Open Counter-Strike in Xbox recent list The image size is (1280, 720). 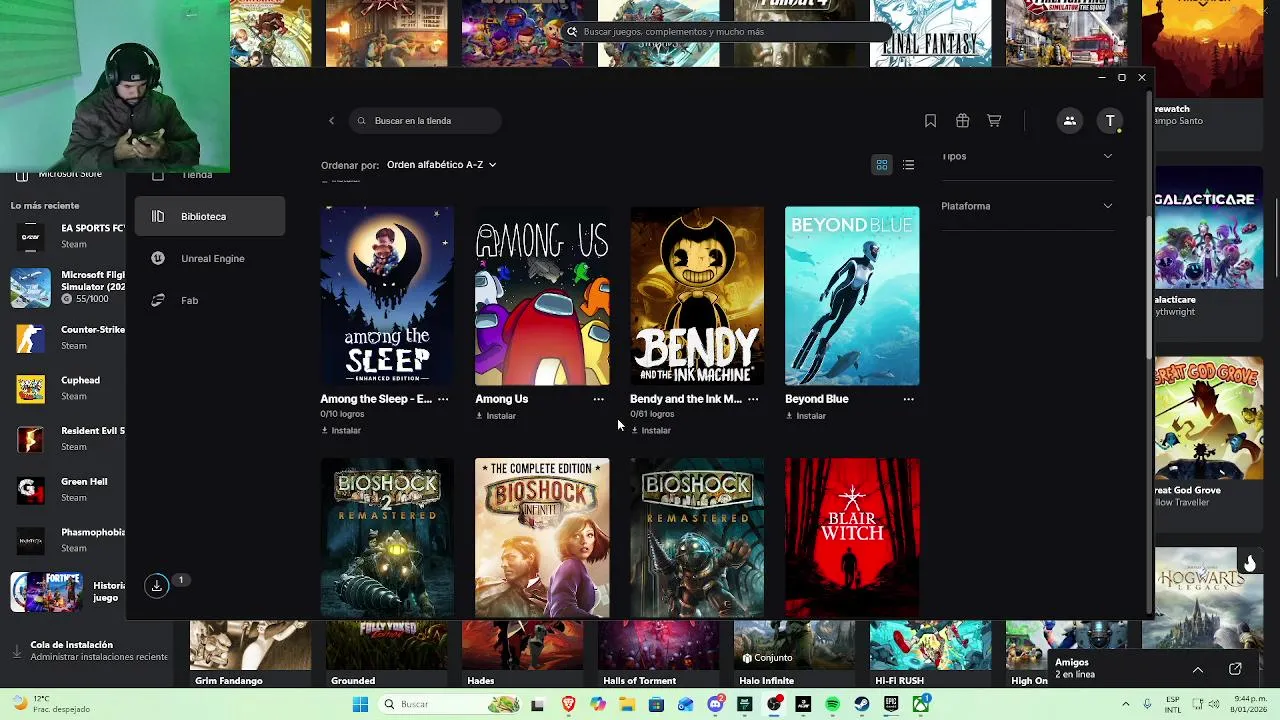tap(67, 338)
